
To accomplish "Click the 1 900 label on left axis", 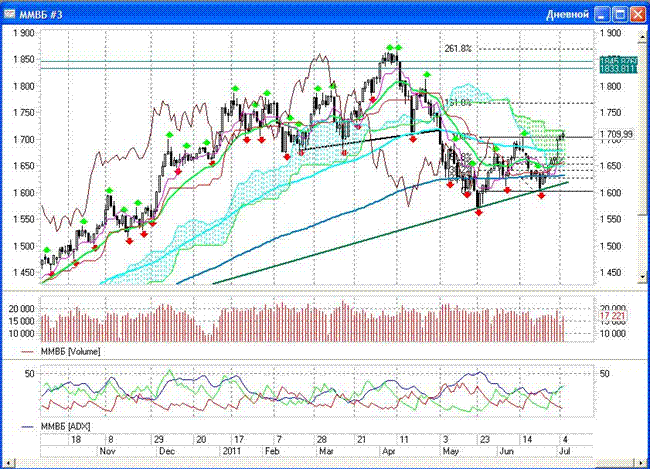I will (x=23, y=33).
